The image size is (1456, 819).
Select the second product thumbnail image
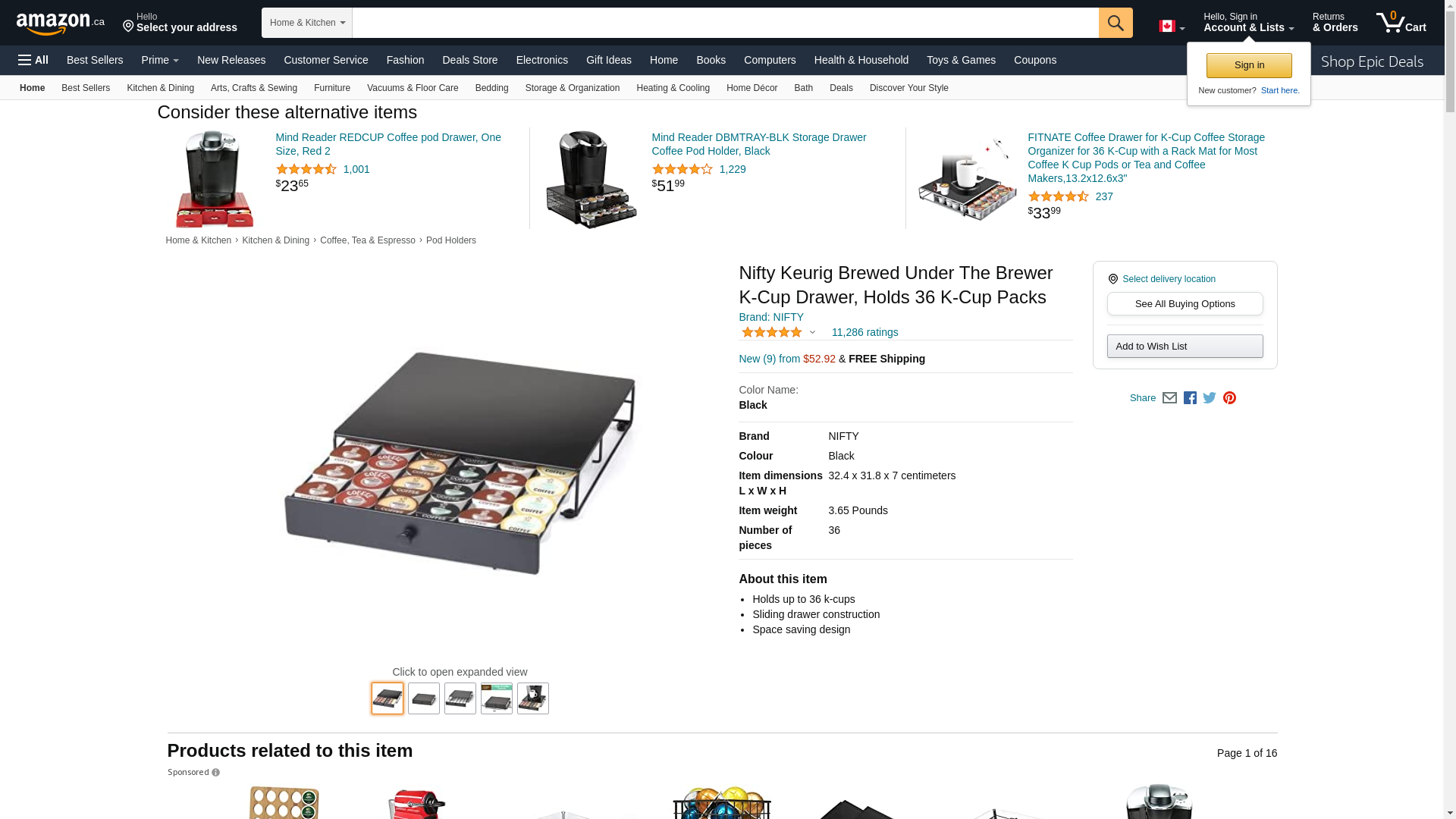click(424, 698)
